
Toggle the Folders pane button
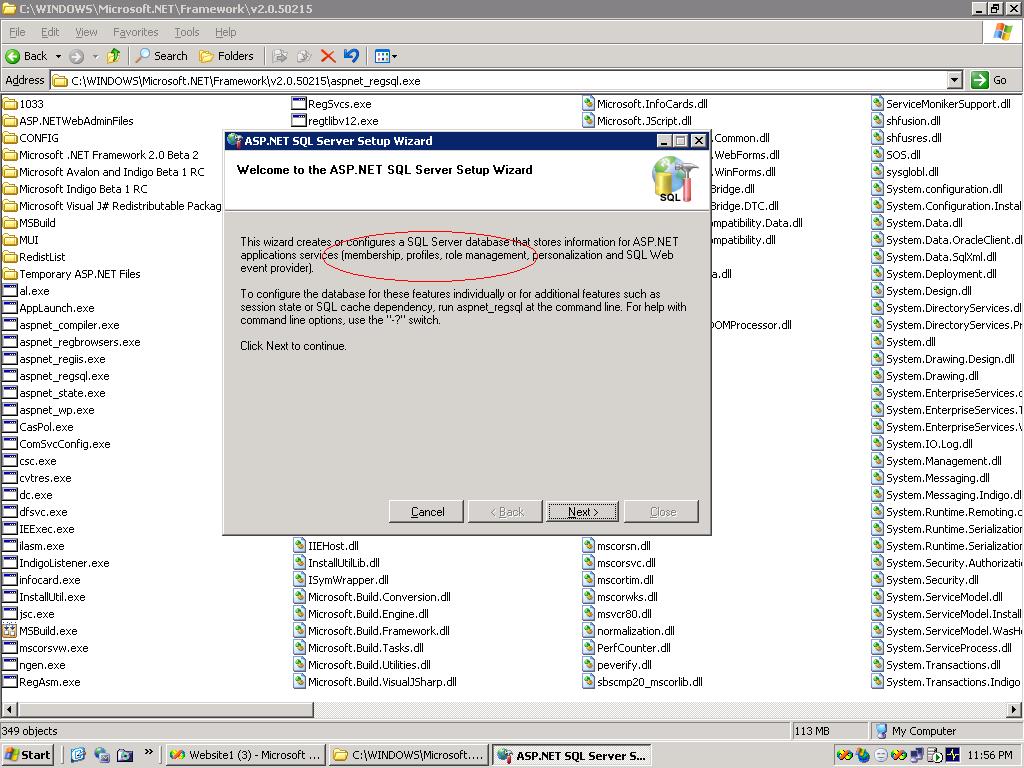tap(226, 56)
